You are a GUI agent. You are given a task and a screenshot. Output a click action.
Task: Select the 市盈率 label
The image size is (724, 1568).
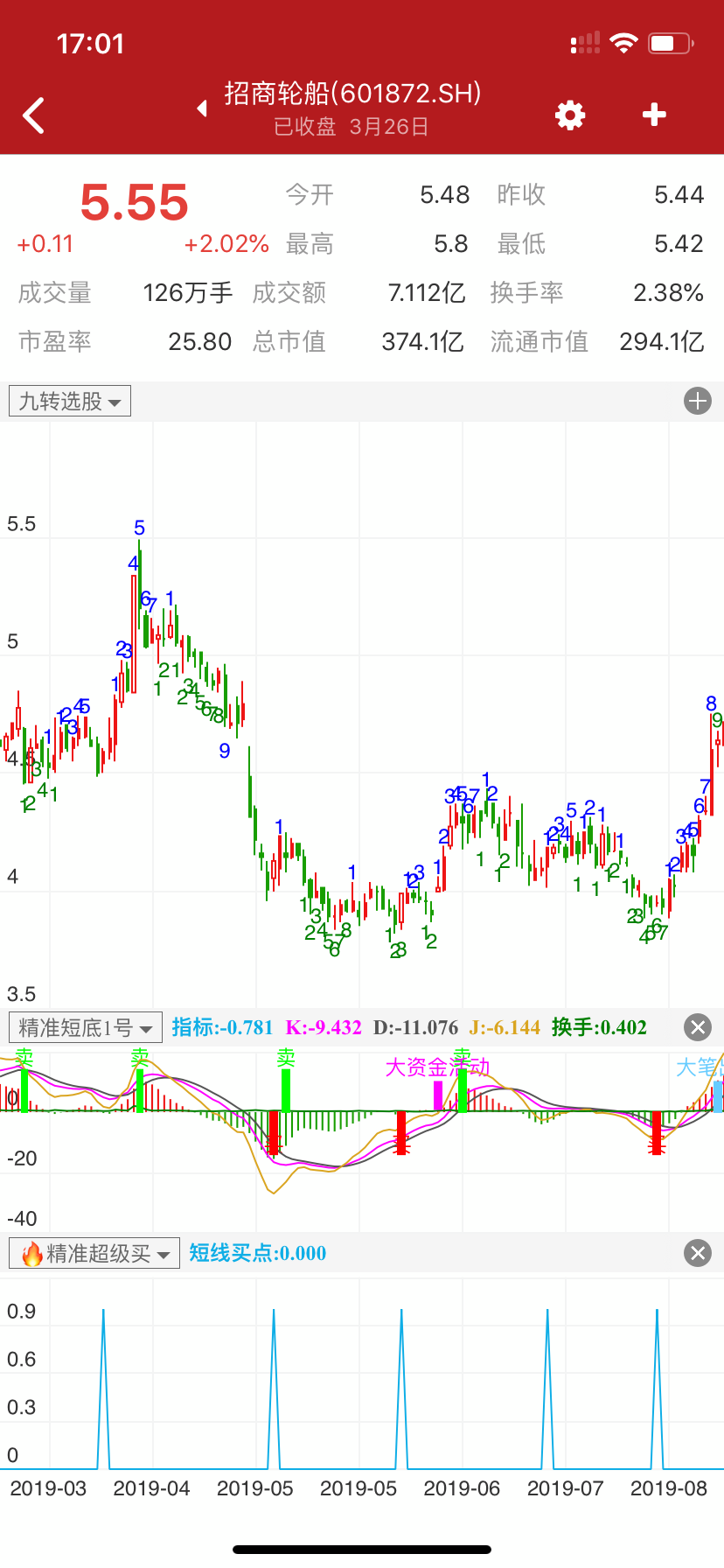[54, 341]
